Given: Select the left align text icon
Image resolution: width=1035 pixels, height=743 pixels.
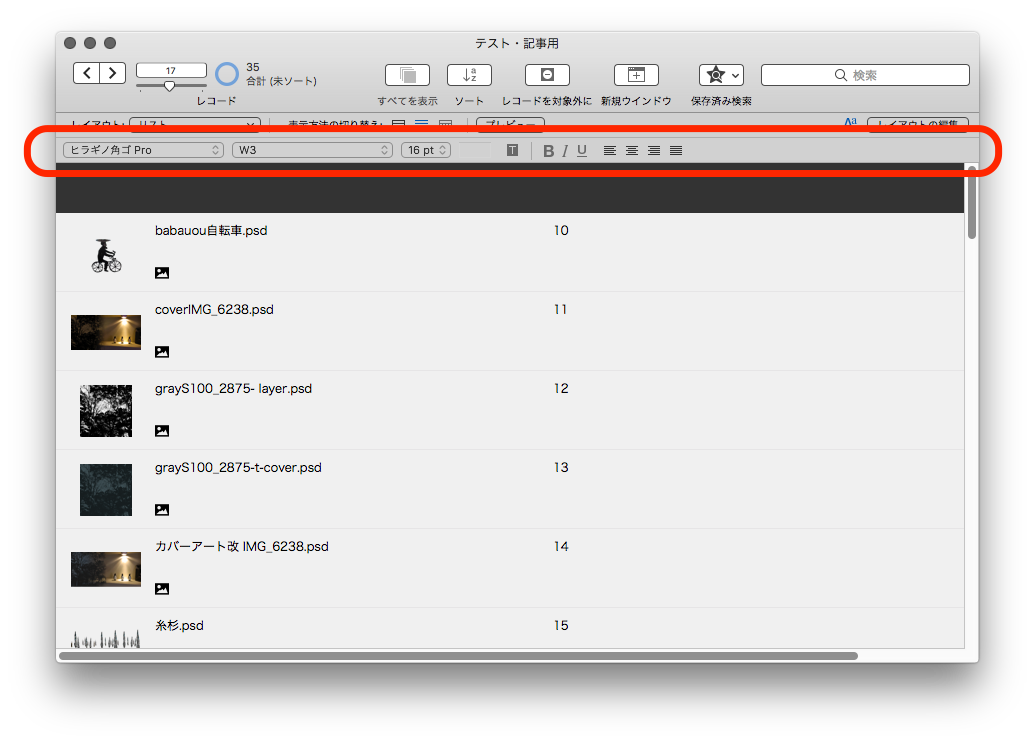Looking at the screenshot, I should click(609, 149).
